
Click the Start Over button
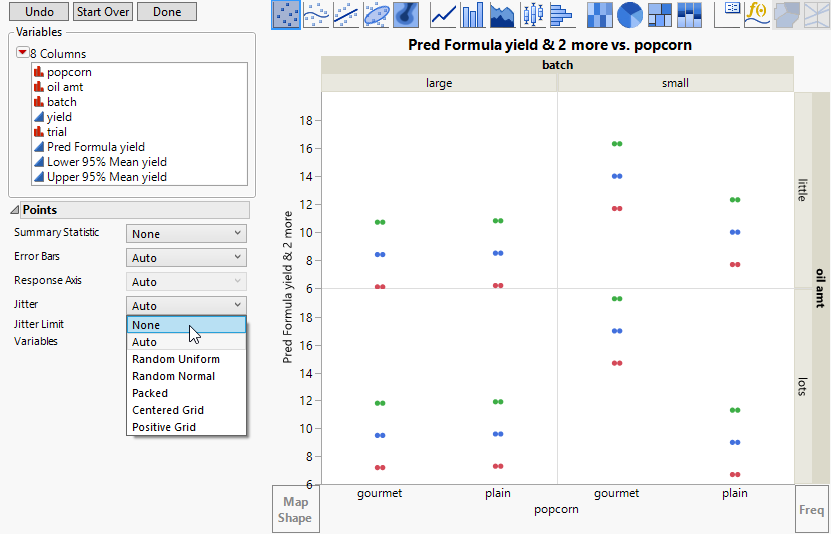coord(103,12)
